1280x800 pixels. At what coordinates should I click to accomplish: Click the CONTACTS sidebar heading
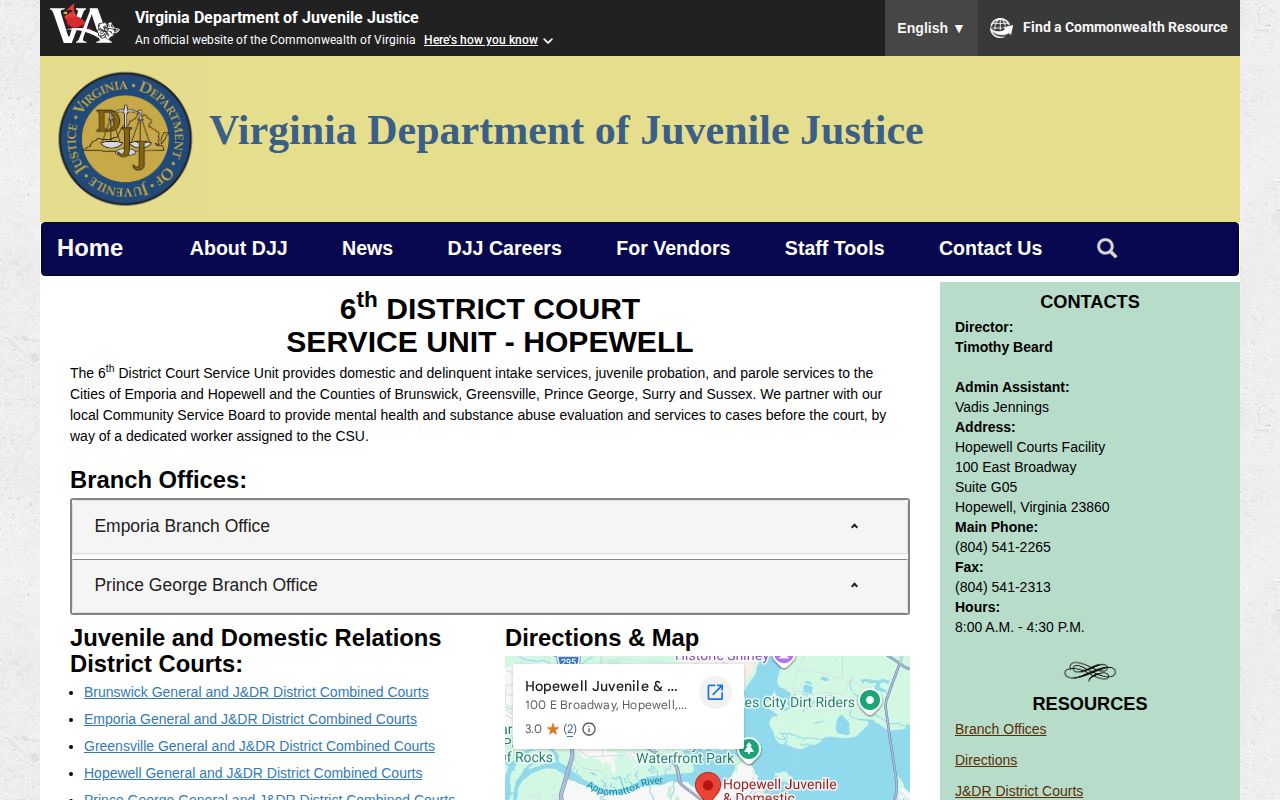(1090, 302)
